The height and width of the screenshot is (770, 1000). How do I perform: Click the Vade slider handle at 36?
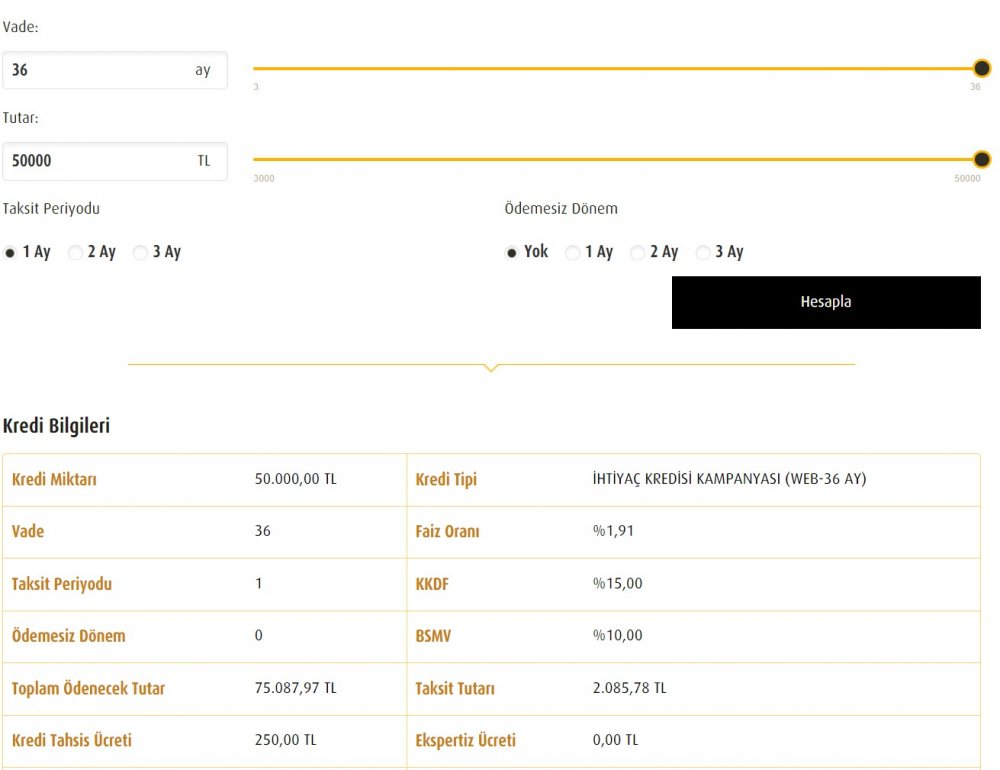pyautogui.click(x=982, y=68)
